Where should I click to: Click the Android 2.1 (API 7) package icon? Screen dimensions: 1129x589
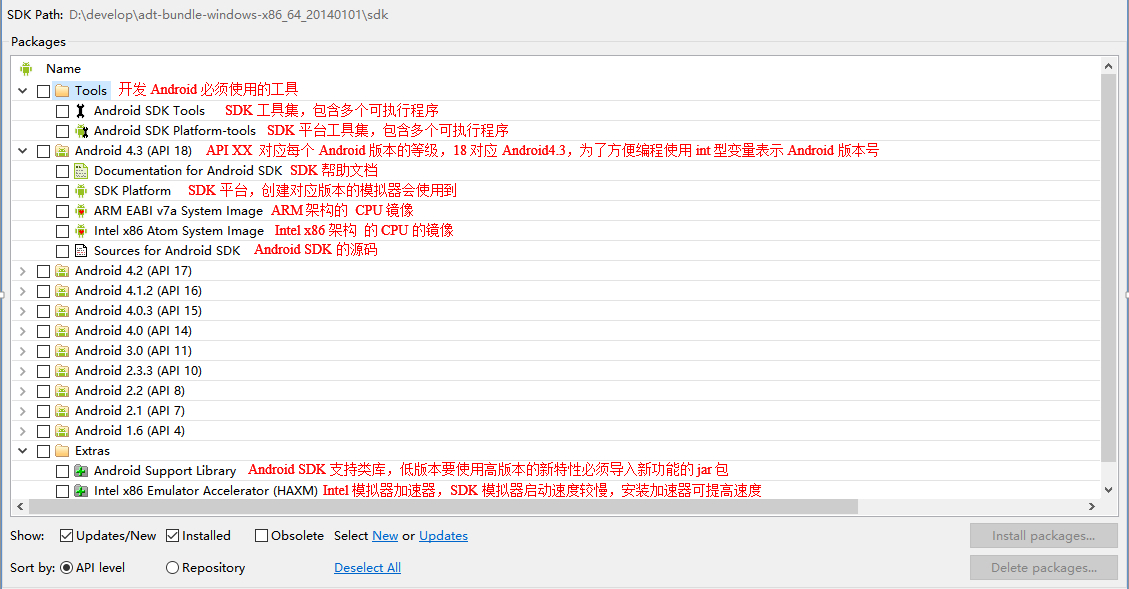point(62,411)
